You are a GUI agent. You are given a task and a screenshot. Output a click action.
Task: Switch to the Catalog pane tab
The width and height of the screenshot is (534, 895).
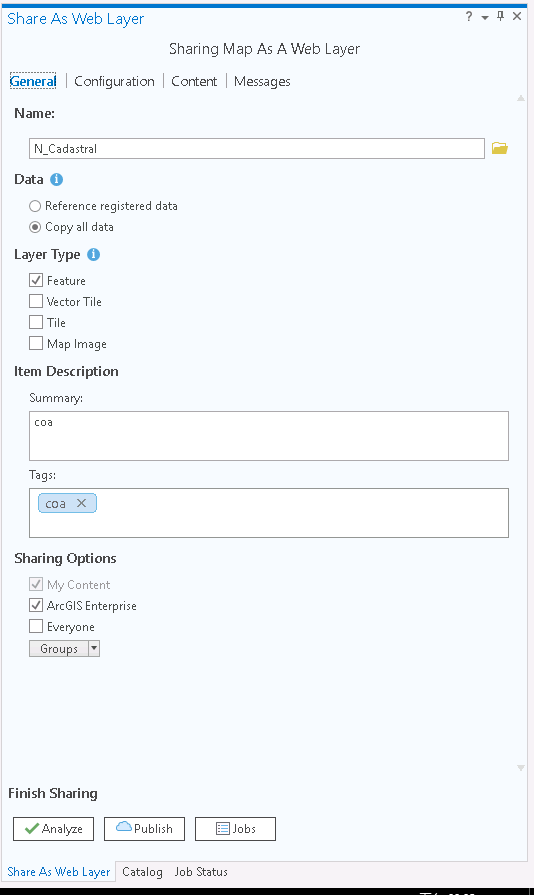[142, 872]
